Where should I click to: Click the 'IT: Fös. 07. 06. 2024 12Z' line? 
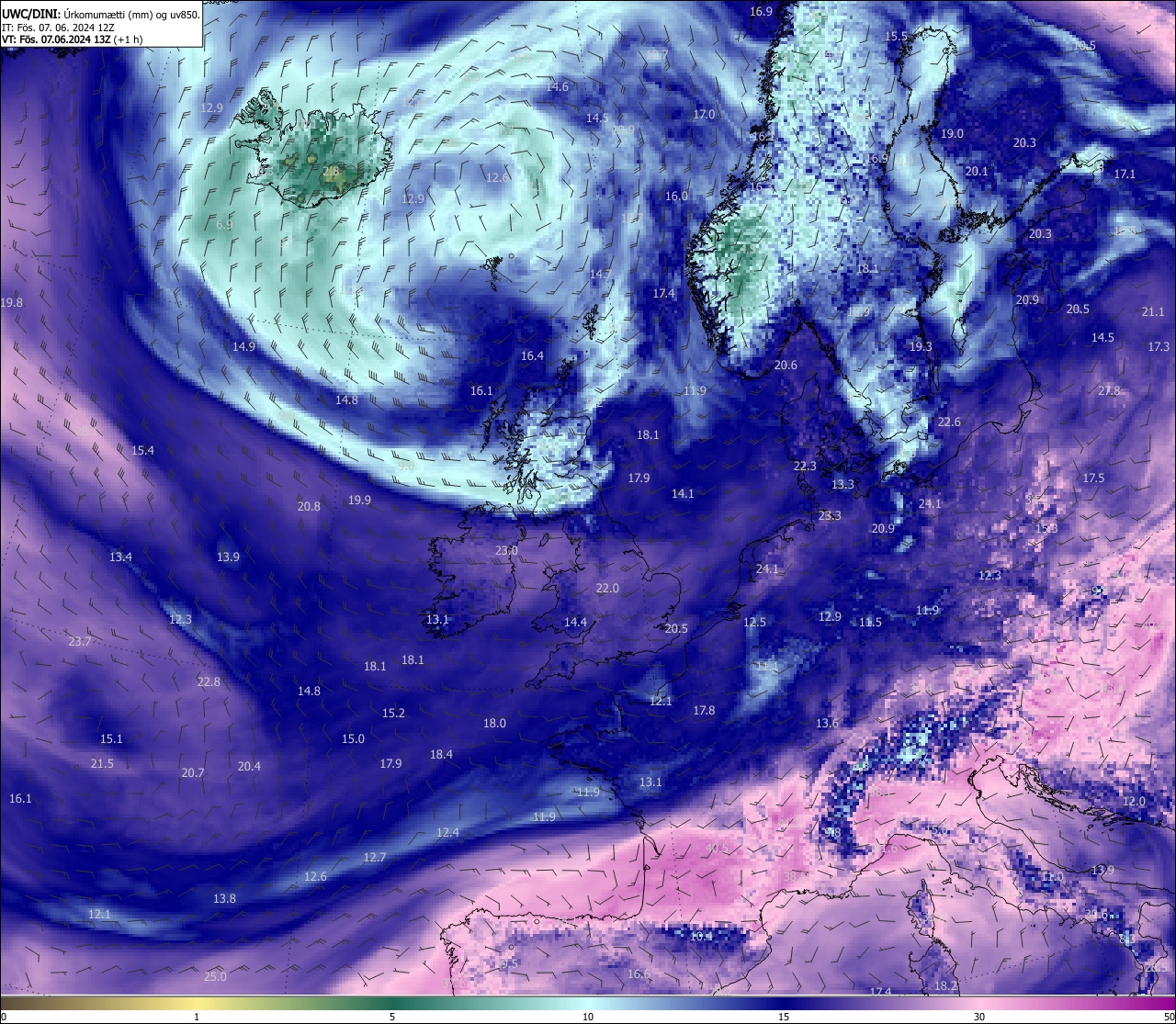(x=59, y=28)
